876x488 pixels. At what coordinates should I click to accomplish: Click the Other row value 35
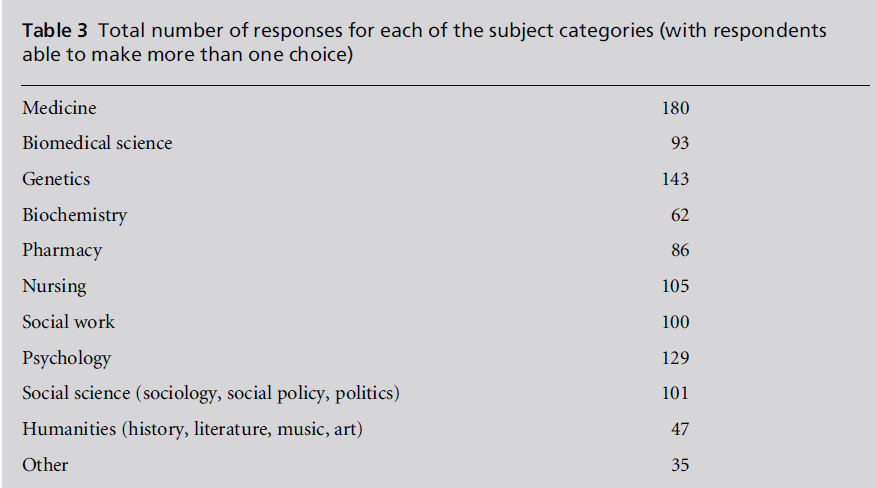tap(680, 465)
